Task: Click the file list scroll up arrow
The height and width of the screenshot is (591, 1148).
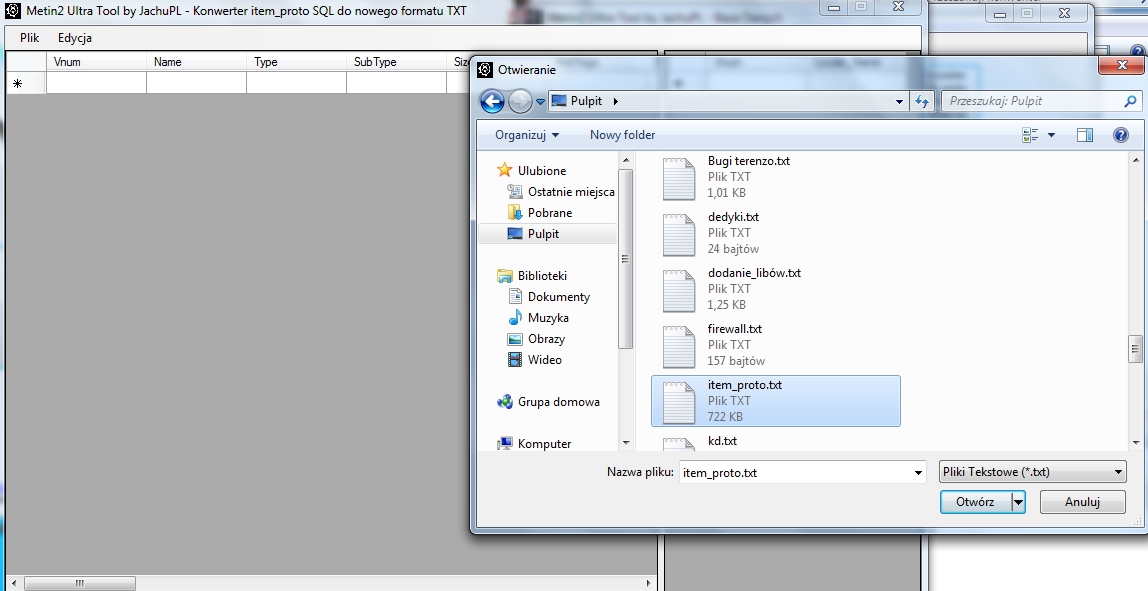Action: [1136, 160]
